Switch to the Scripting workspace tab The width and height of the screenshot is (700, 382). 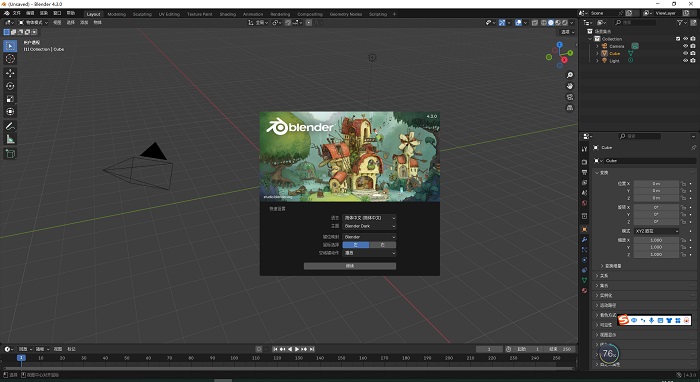coord(378,14)
